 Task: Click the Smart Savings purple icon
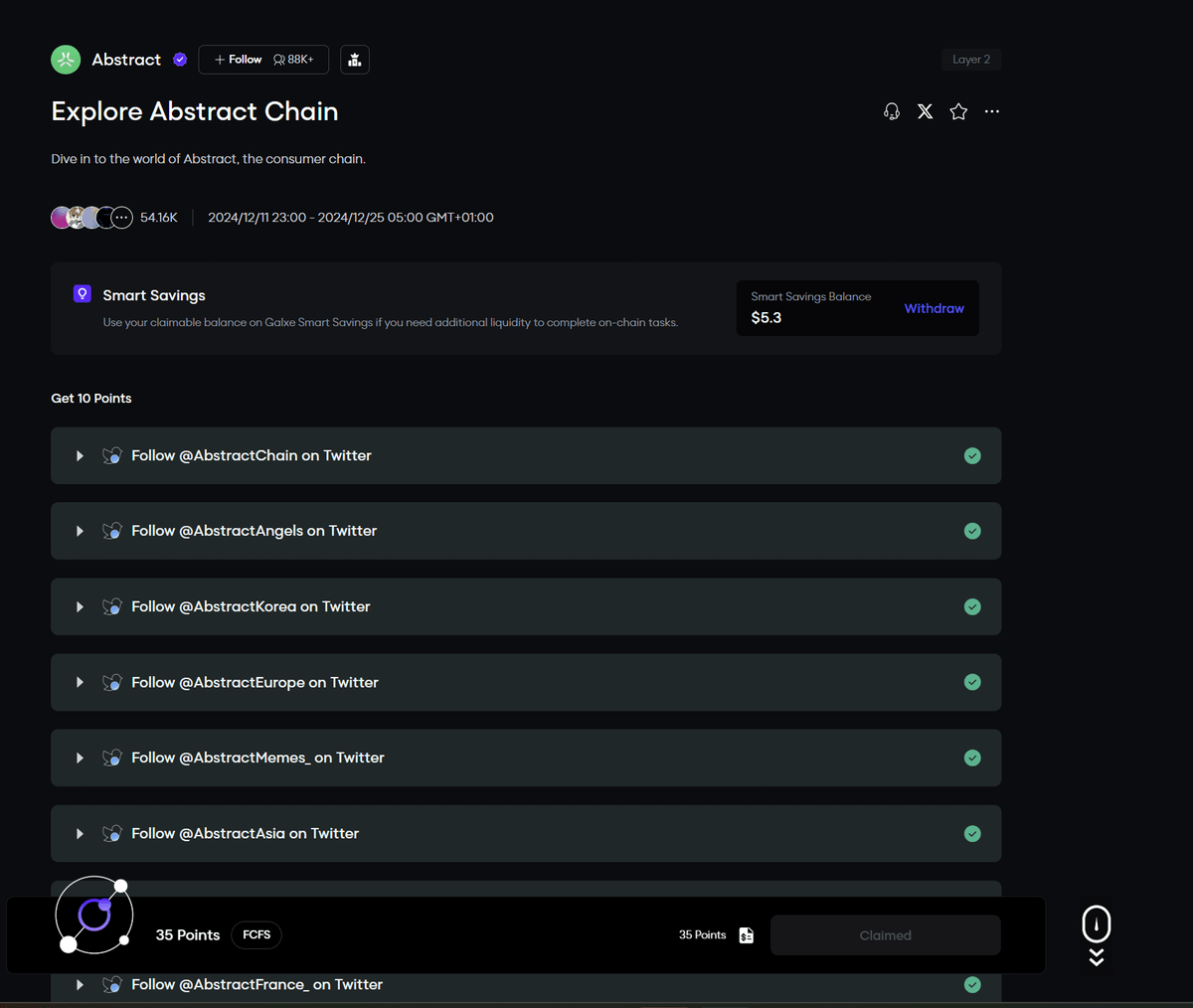83,294
